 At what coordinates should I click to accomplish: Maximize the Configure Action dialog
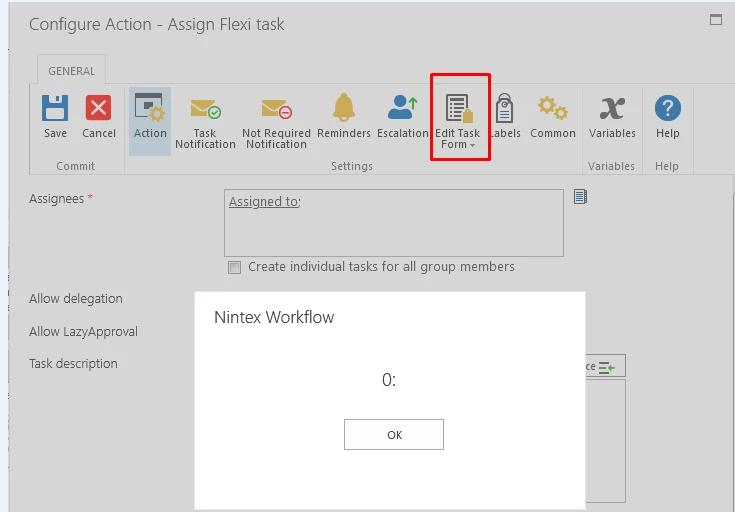(716, 20)
